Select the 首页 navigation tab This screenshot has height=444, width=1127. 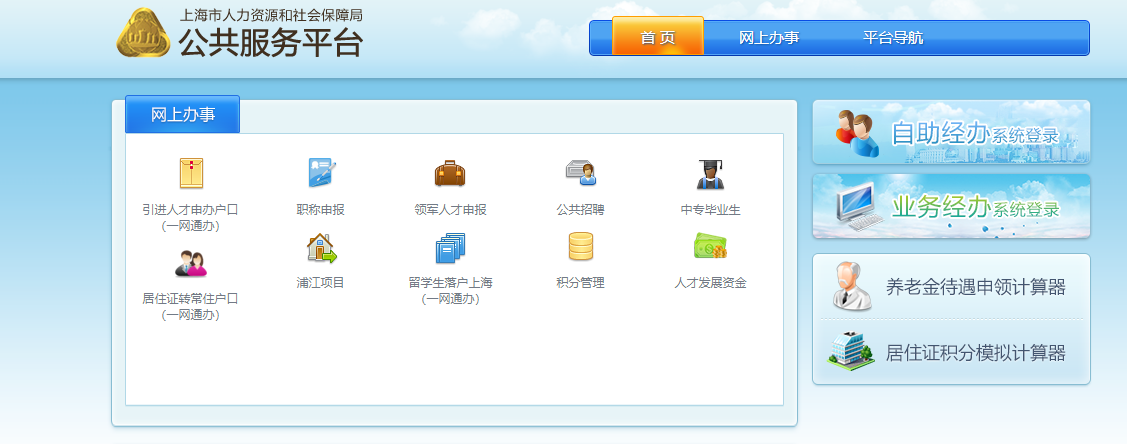(658, 36)
